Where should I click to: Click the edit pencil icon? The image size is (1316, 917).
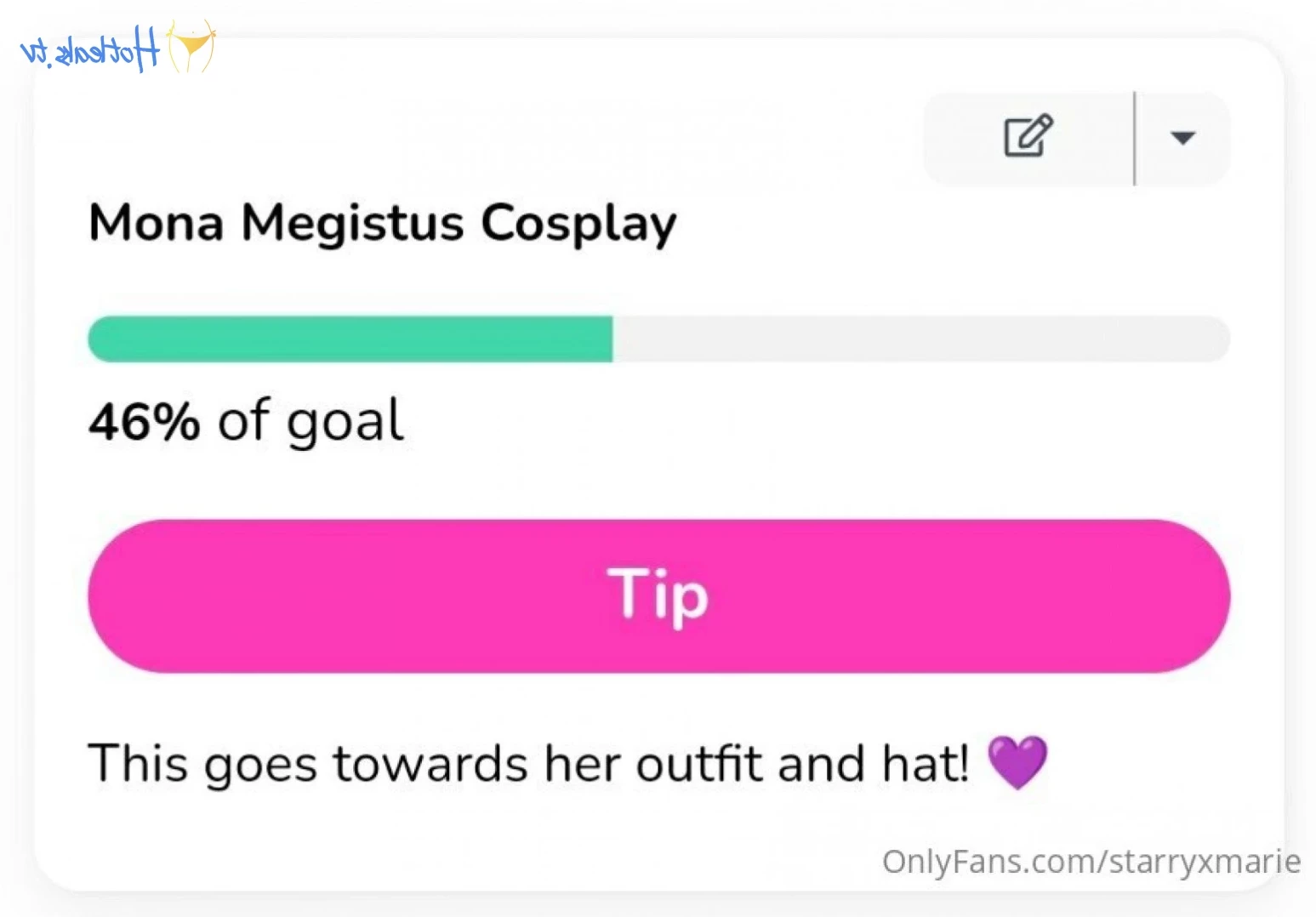coord(1028,136)
